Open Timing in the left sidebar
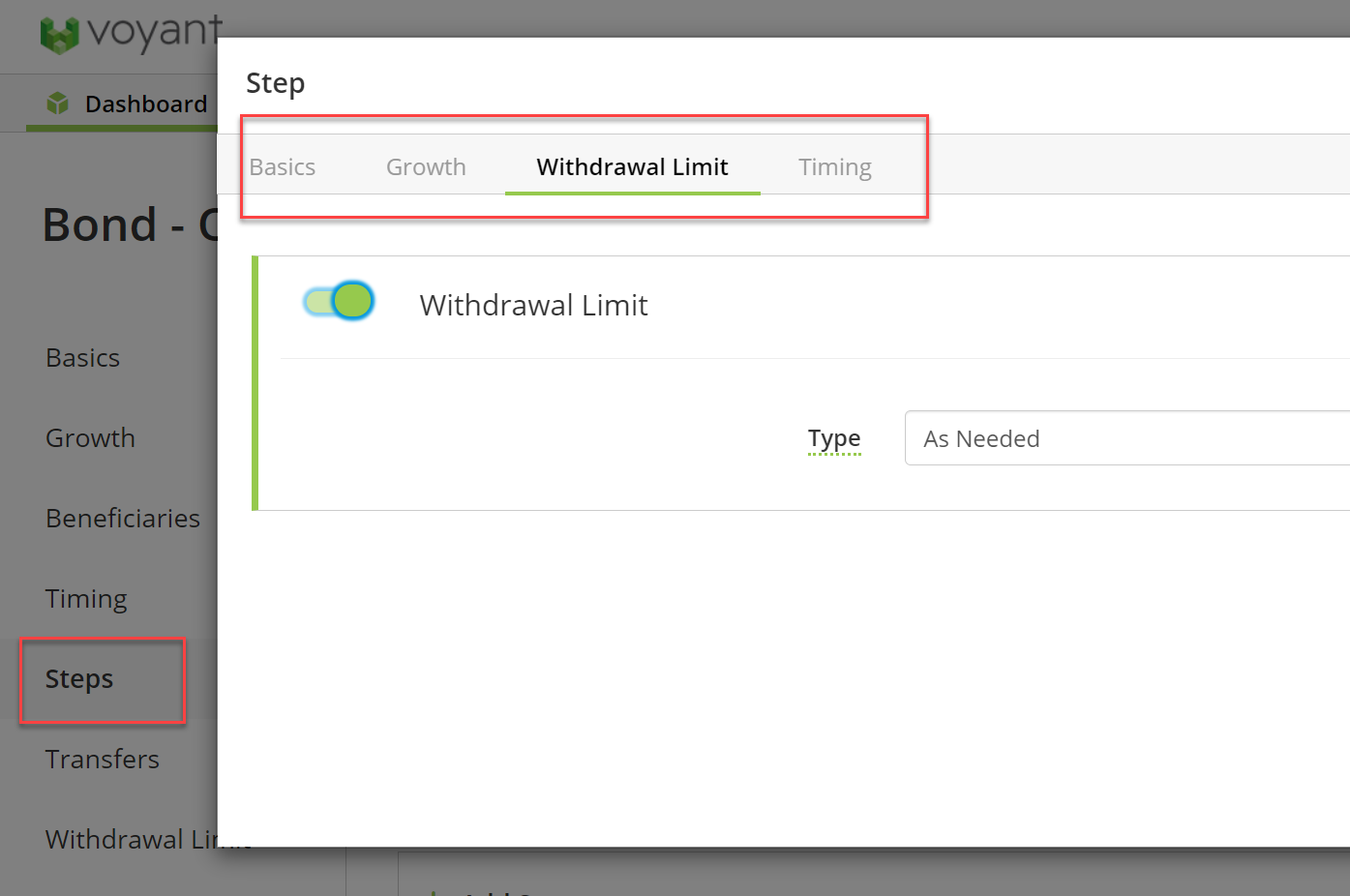1350x896 pixels. pyautogui.click(x=86, y=599)
